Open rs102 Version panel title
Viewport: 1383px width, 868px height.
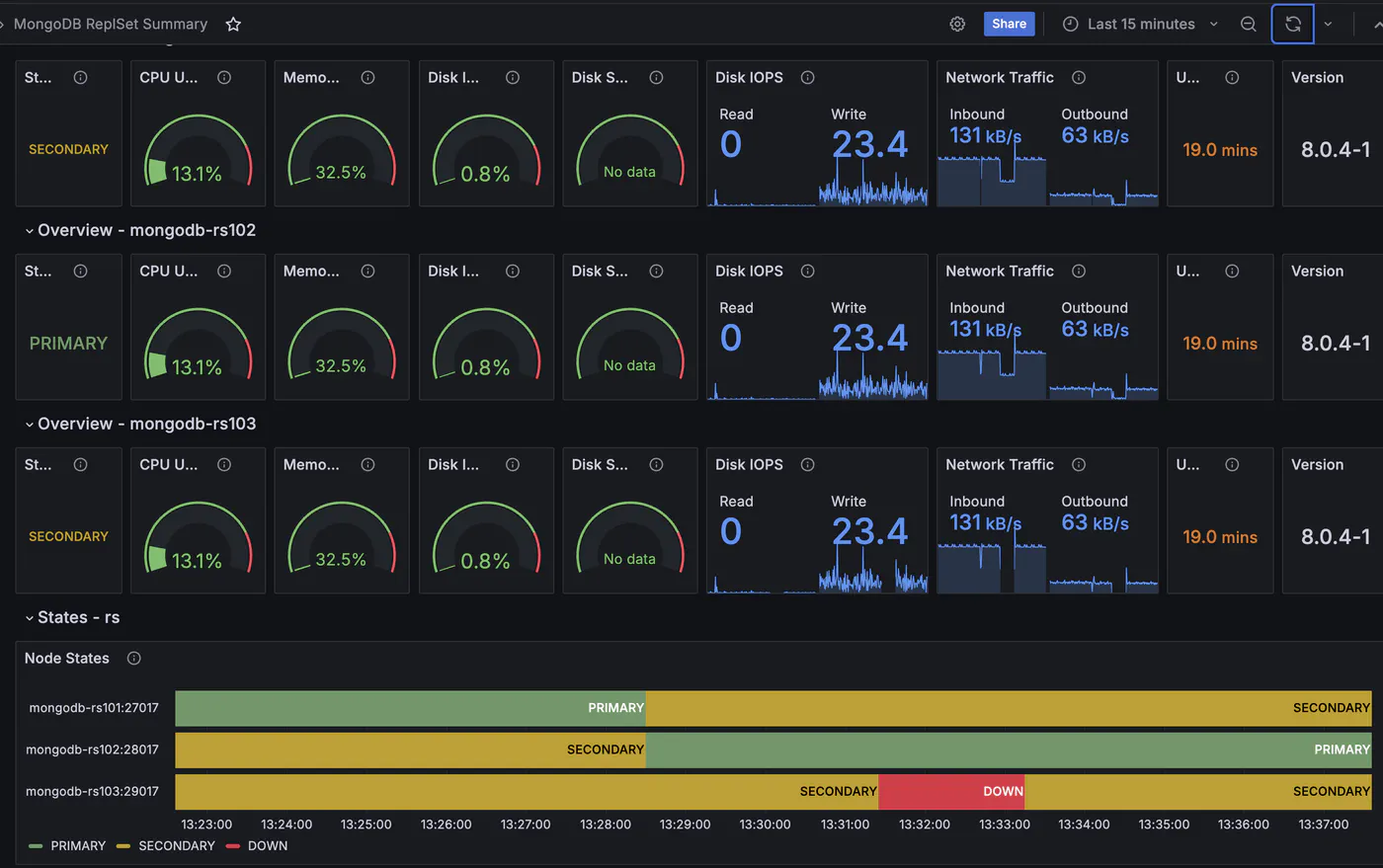point(1317,271)
